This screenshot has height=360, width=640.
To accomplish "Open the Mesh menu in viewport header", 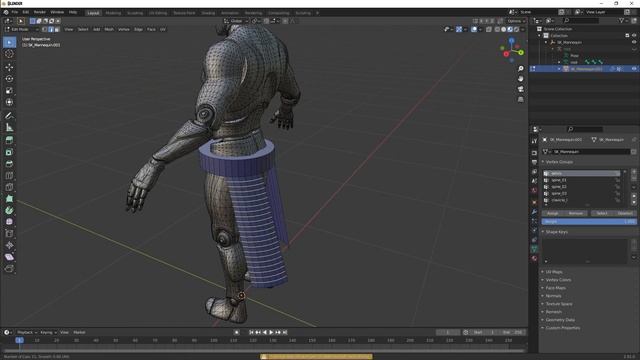I will coord(109,29).
